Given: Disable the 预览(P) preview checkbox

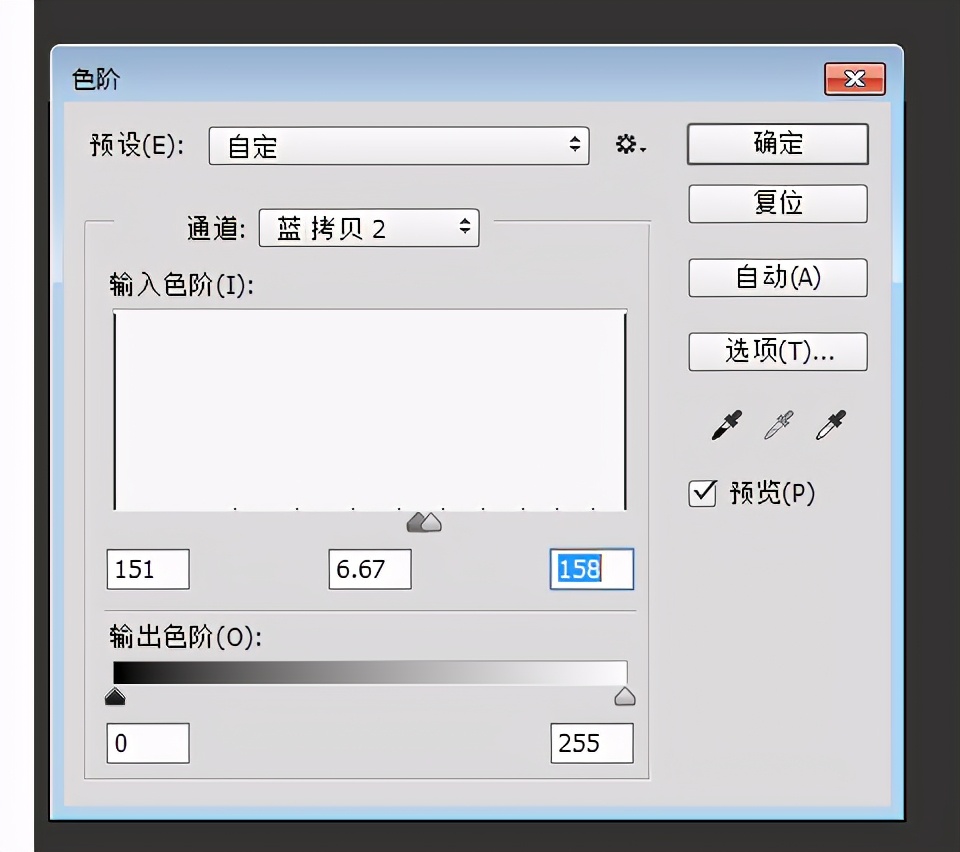Looking at the screenshot, I should point(703,492).
